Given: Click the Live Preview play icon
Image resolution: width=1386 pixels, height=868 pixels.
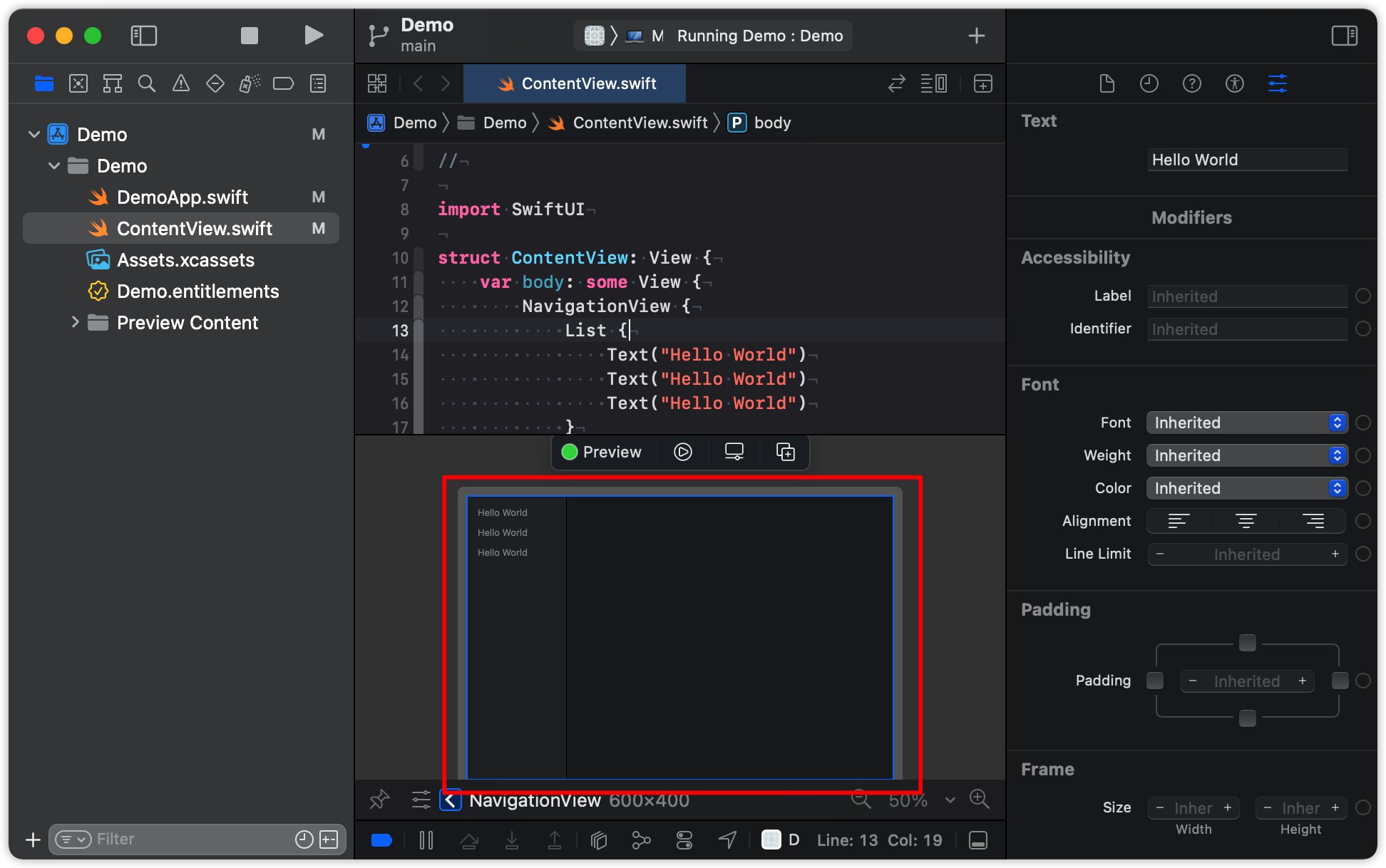Looking at the screenshot, I should point(682,452).
